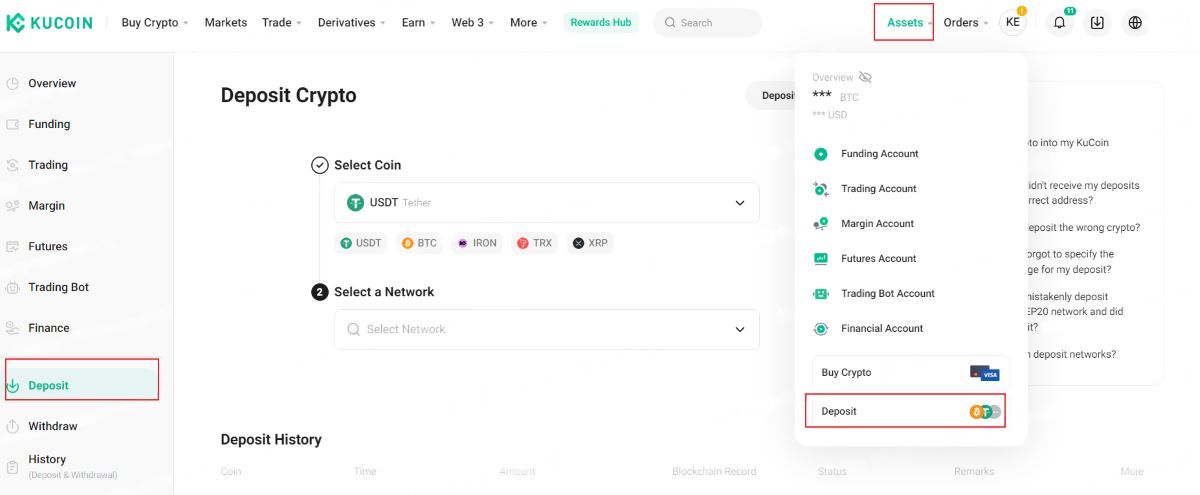Viewport: 1200px width, 495px height.
Task: Select the IRON quick coin chip
Action: tap(477, 243)
